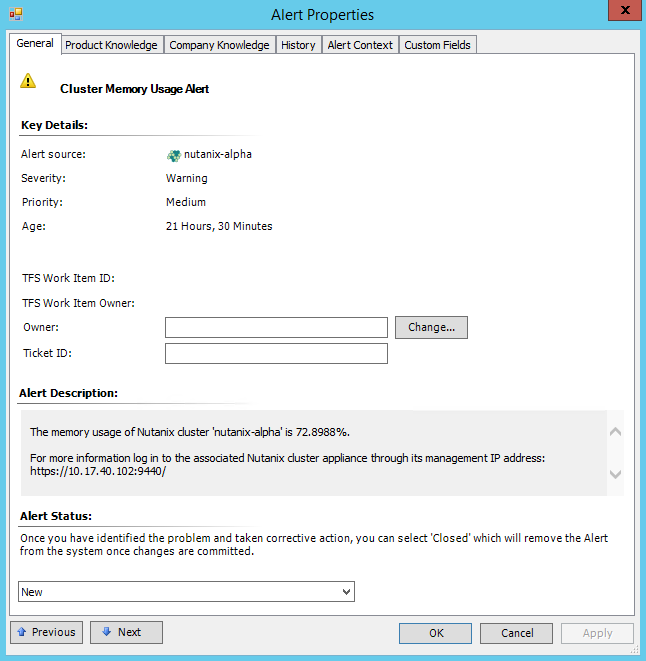Click the 'Priority:' label

point(42,202)
